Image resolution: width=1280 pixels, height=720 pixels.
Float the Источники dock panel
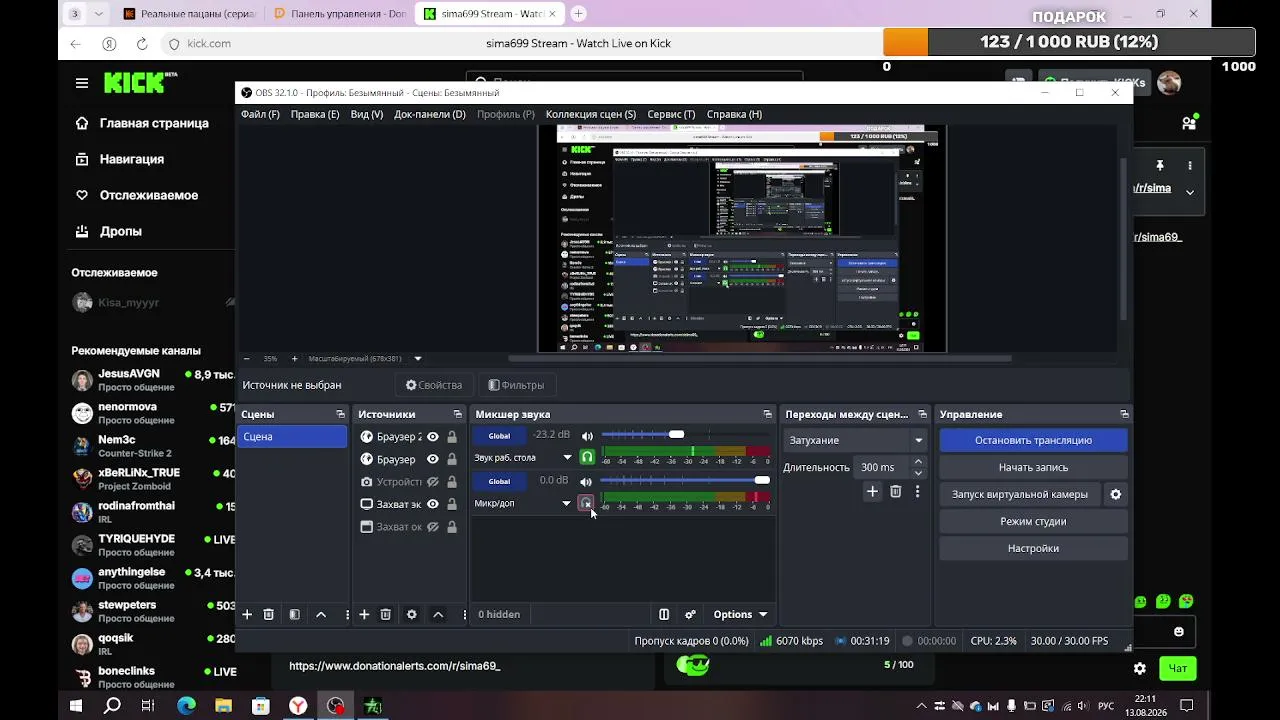pyautogui.click(x=458, y=414)
